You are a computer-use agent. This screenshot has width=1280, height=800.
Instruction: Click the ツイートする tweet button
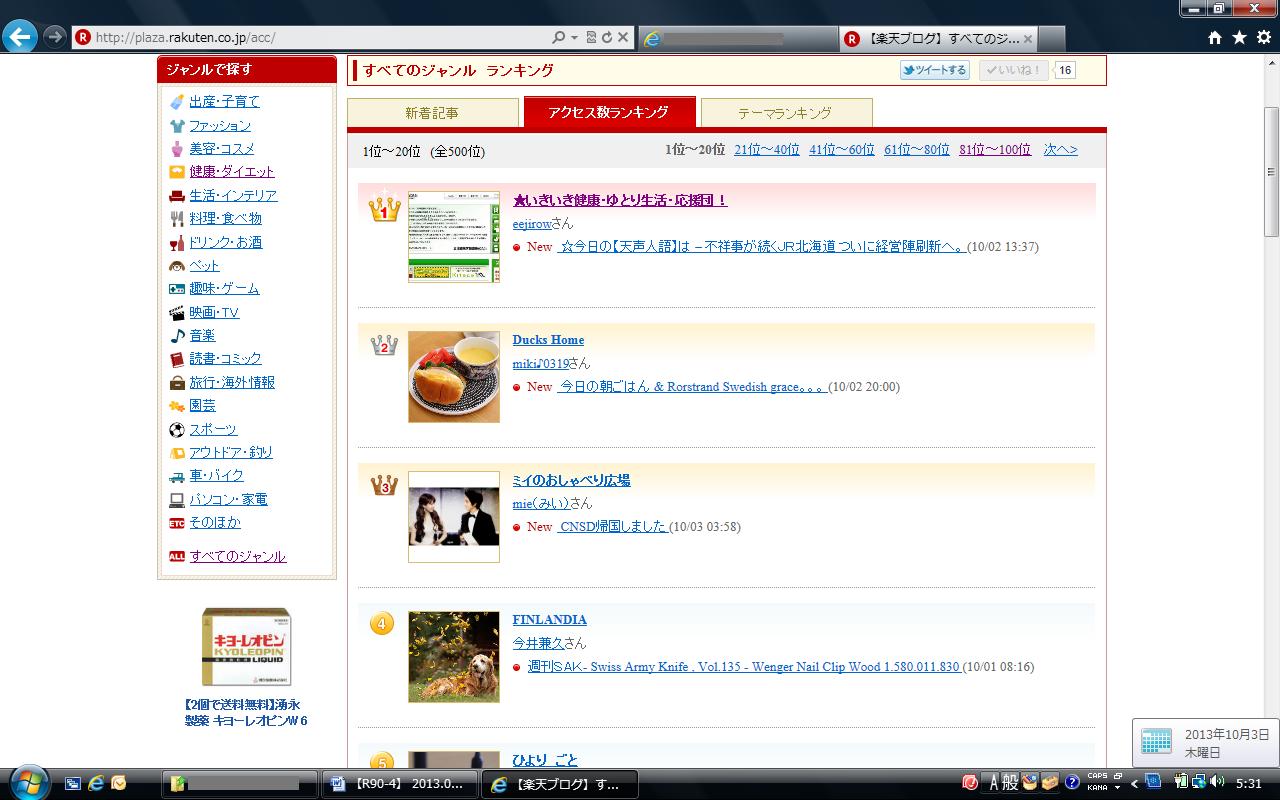coord(934,70)
